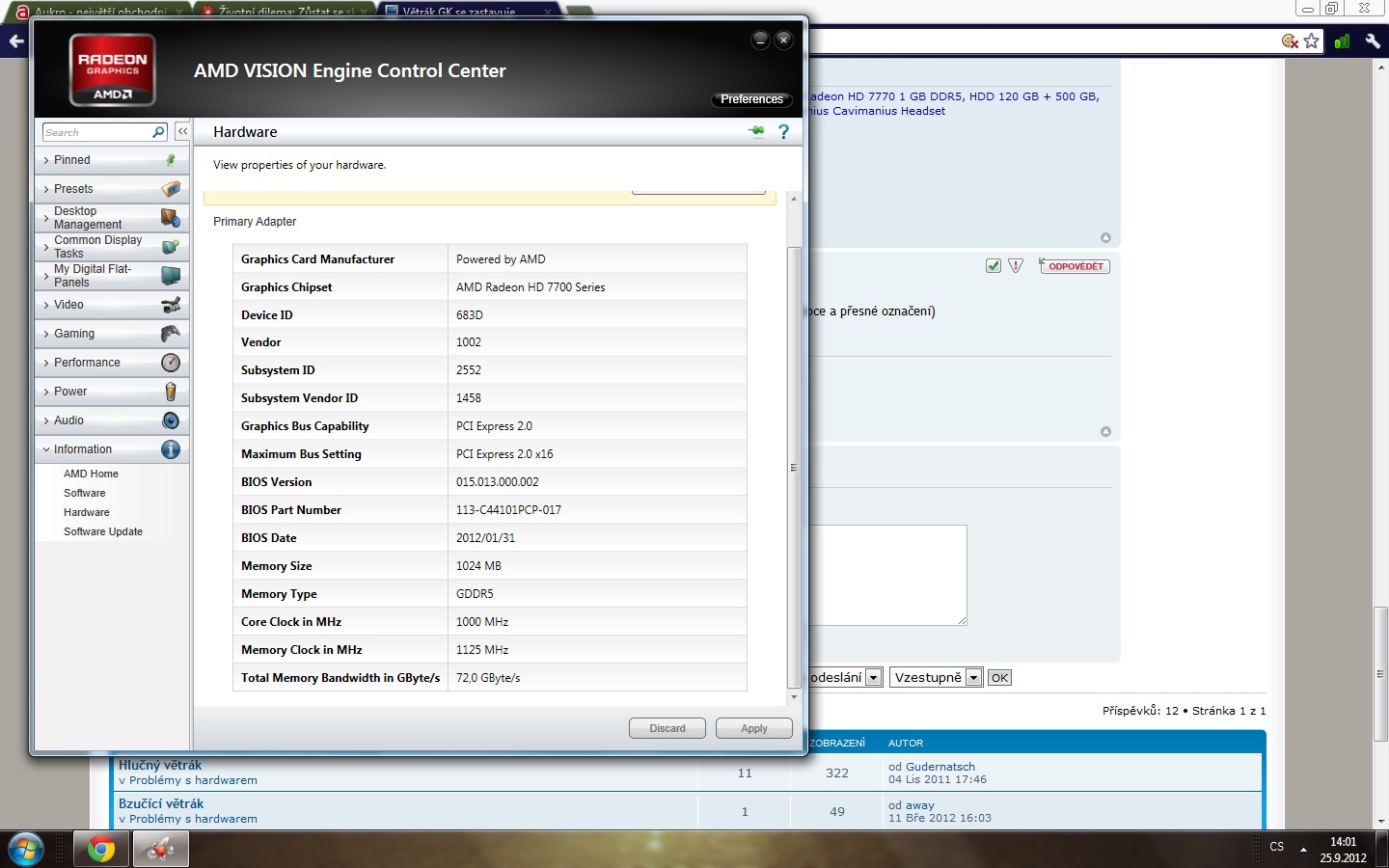The height and width of the screenshot is (868, 1389).
Task: Select Software Update under Information
Action: pyautogui.click(x=103, y=531)
